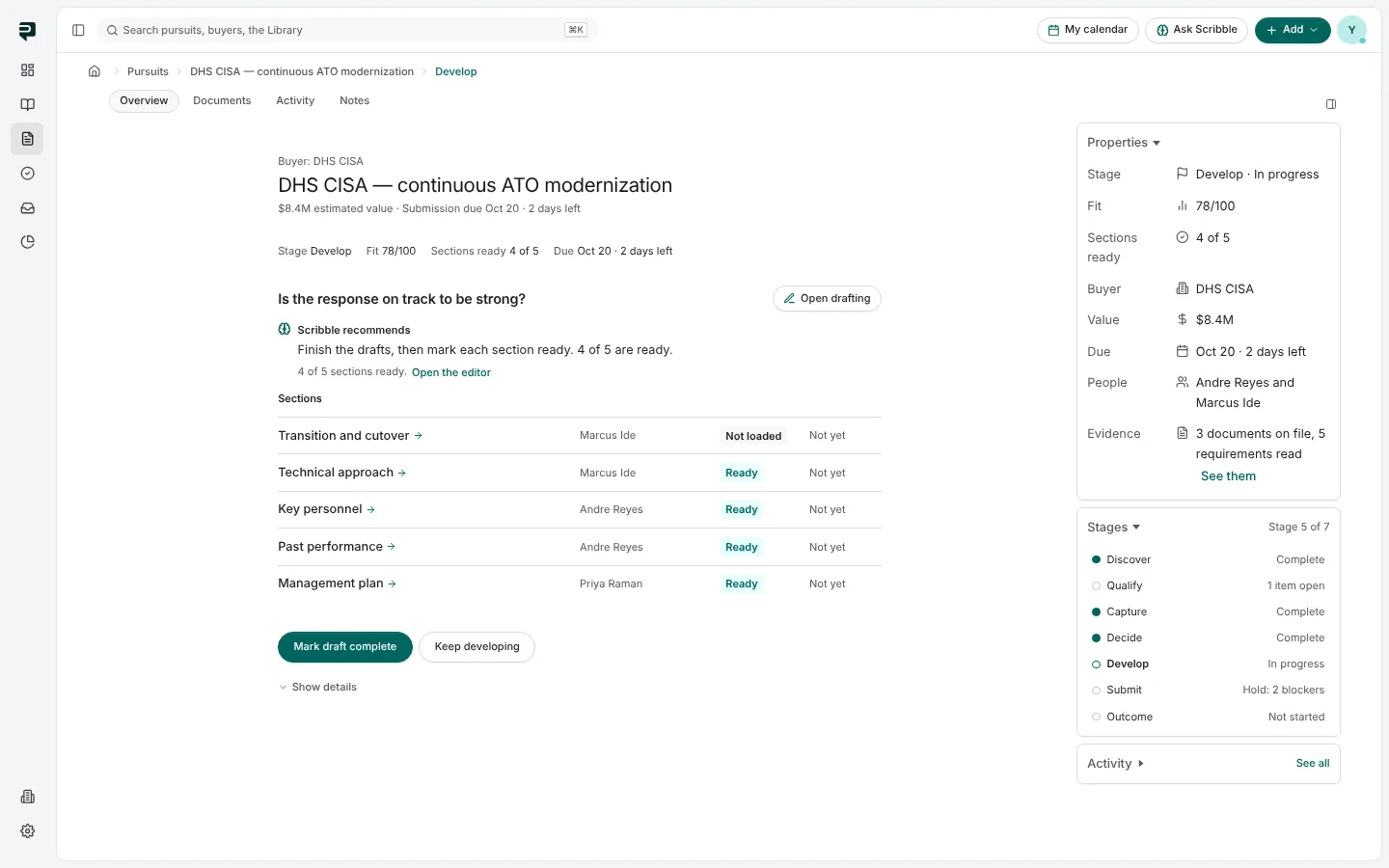Expand the Activity panel

click(1116, 764)
